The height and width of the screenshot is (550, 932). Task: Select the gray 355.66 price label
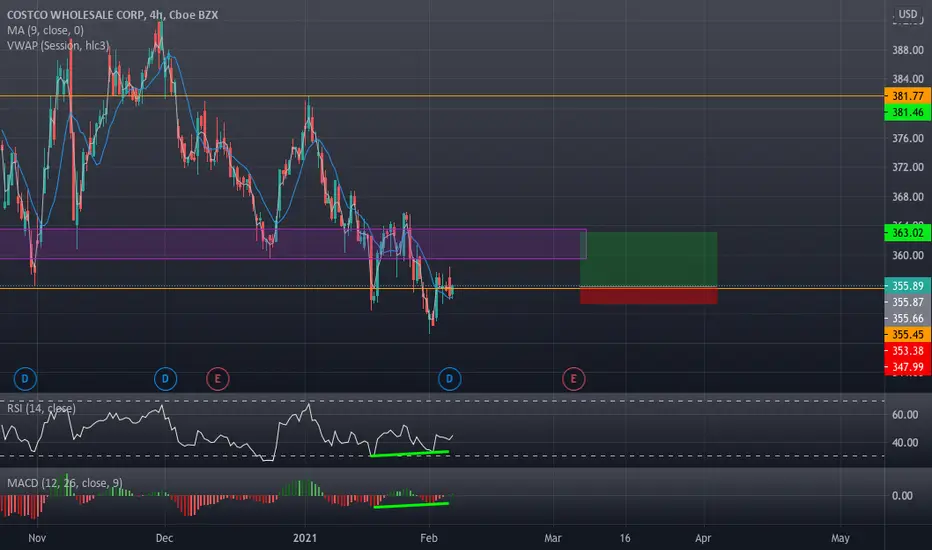pos(908,318)
